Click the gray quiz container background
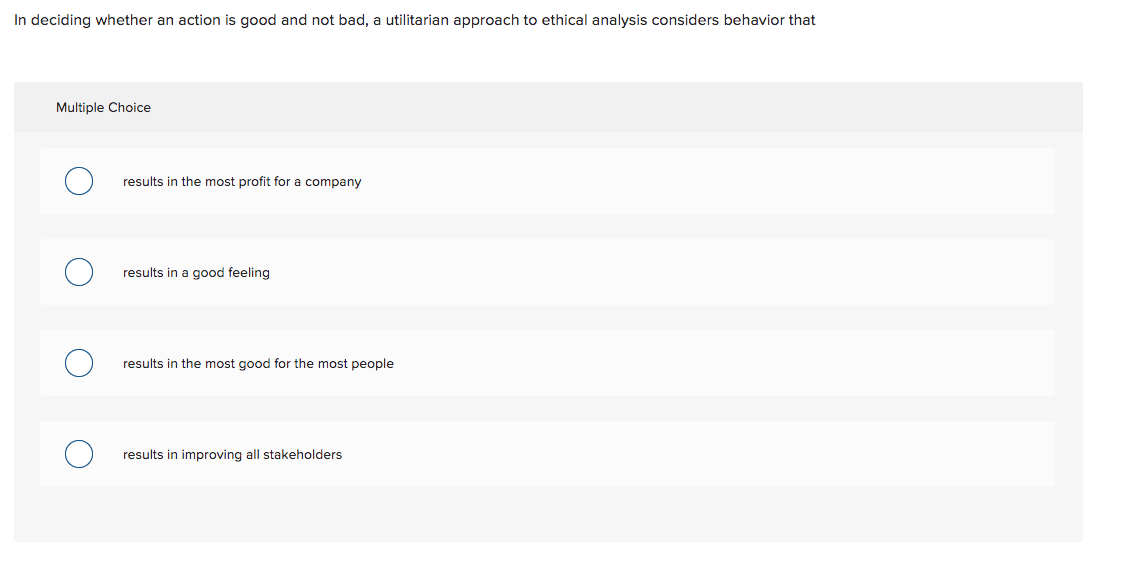1134x579 pixels. pyautogui.click(x=548, y=515)
